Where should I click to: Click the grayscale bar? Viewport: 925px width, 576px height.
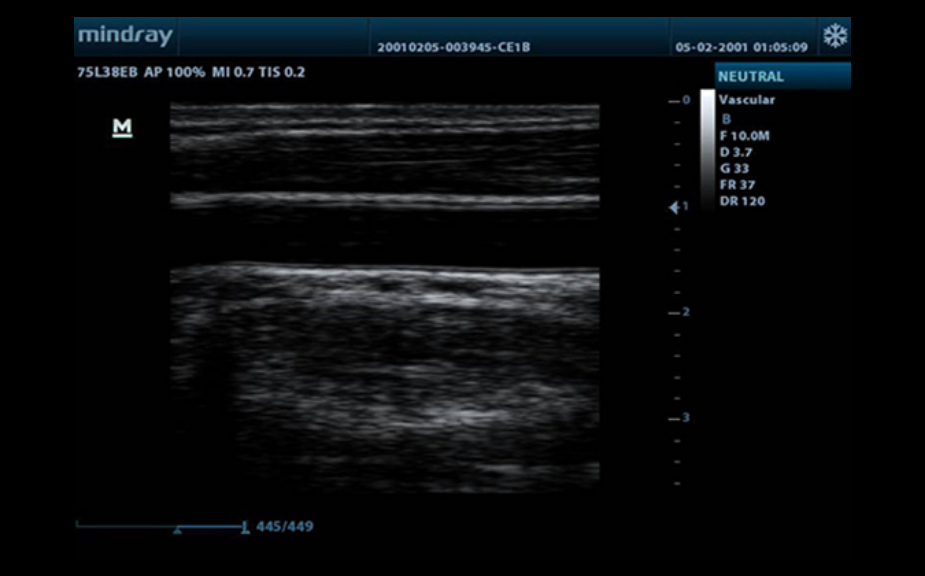pyautogui.click(x=707, y=149)
